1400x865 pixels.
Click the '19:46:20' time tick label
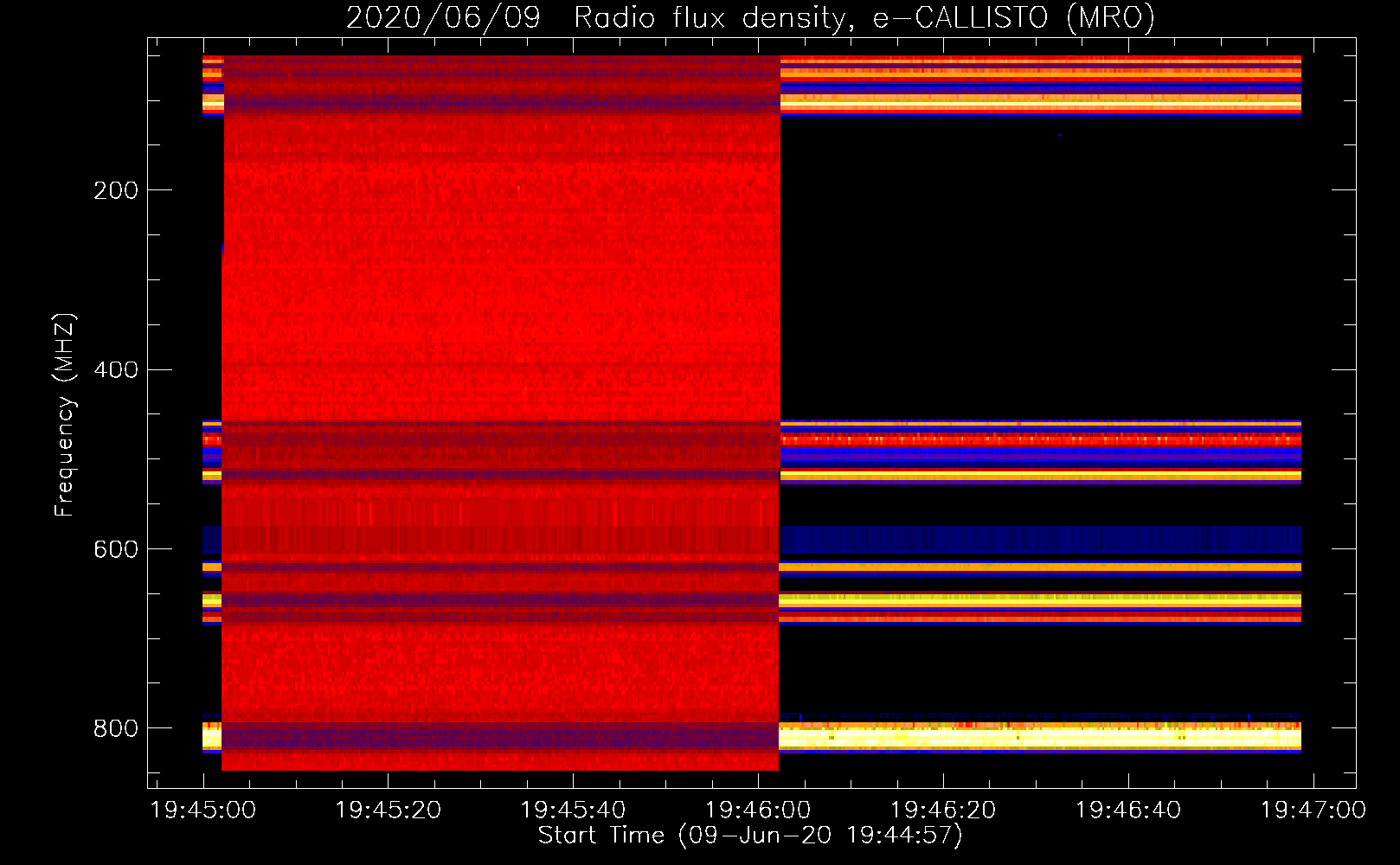click(x=943, y=811)
